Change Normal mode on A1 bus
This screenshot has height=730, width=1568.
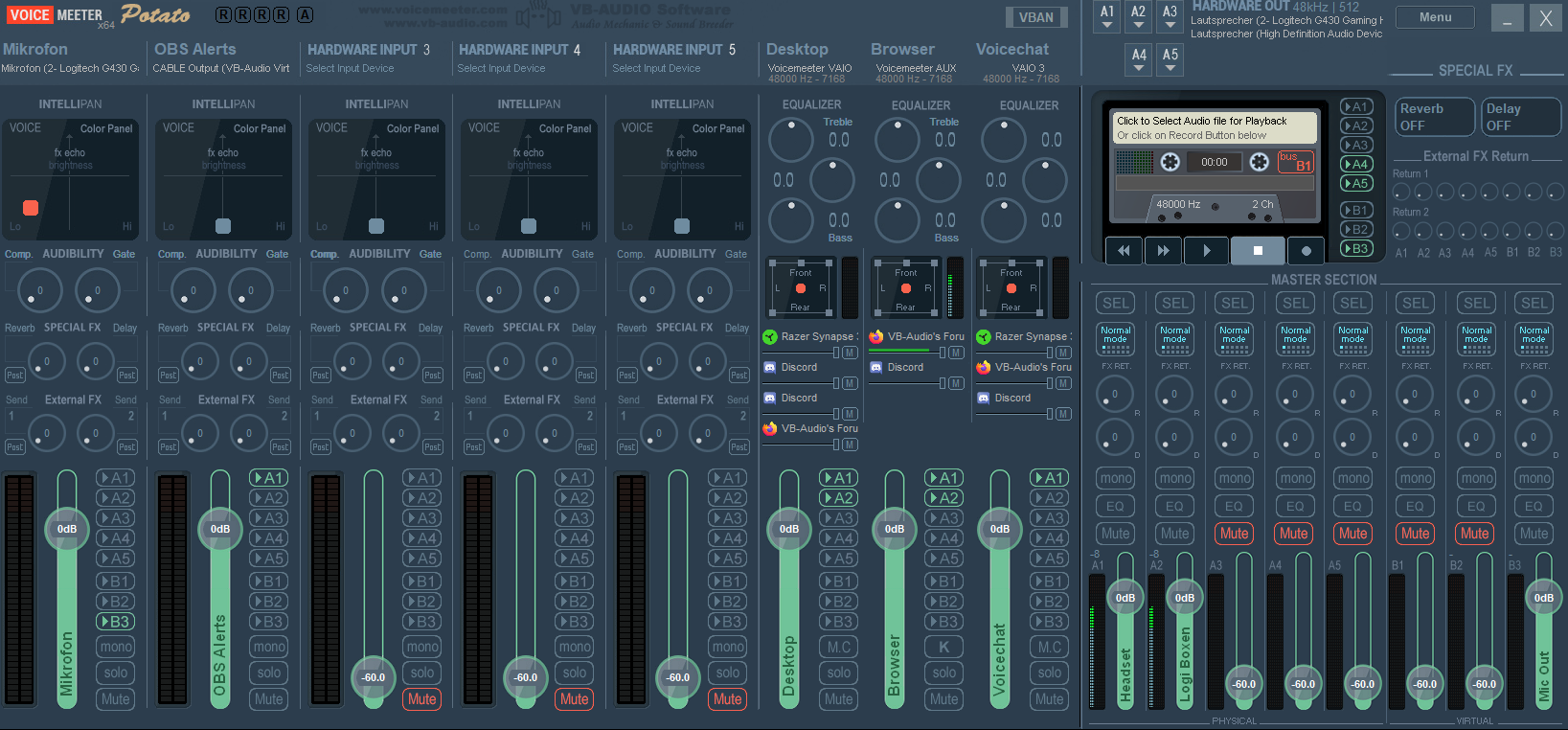[x=1115, y=339]
